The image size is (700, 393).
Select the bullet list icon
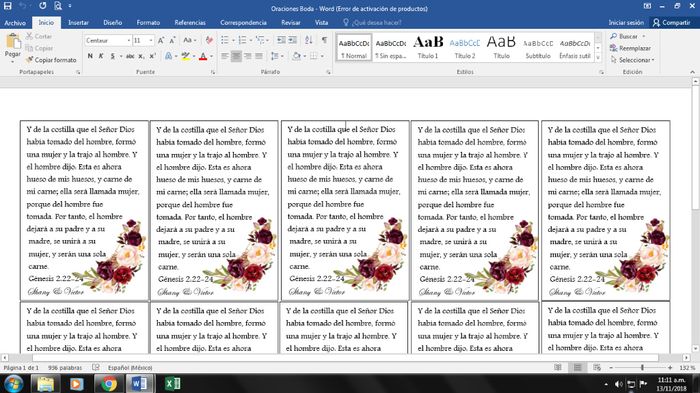pos(225,40)
